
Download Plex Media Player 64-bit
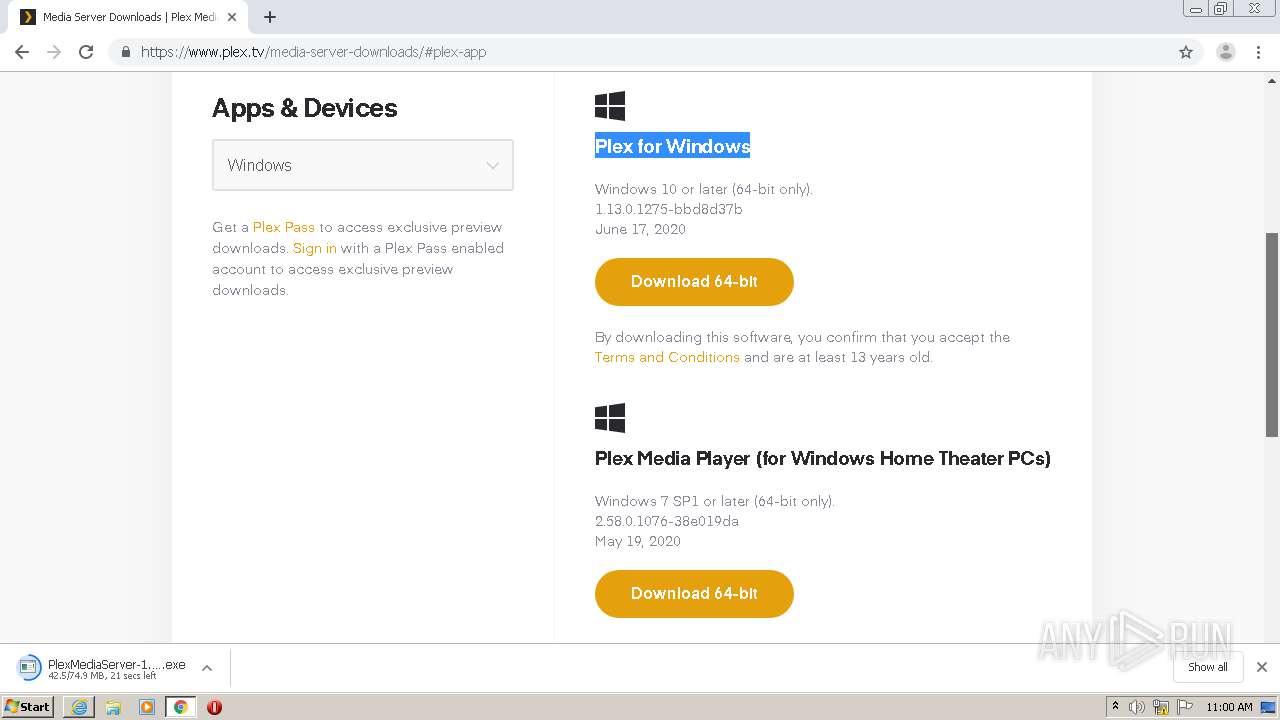(694, 594)
